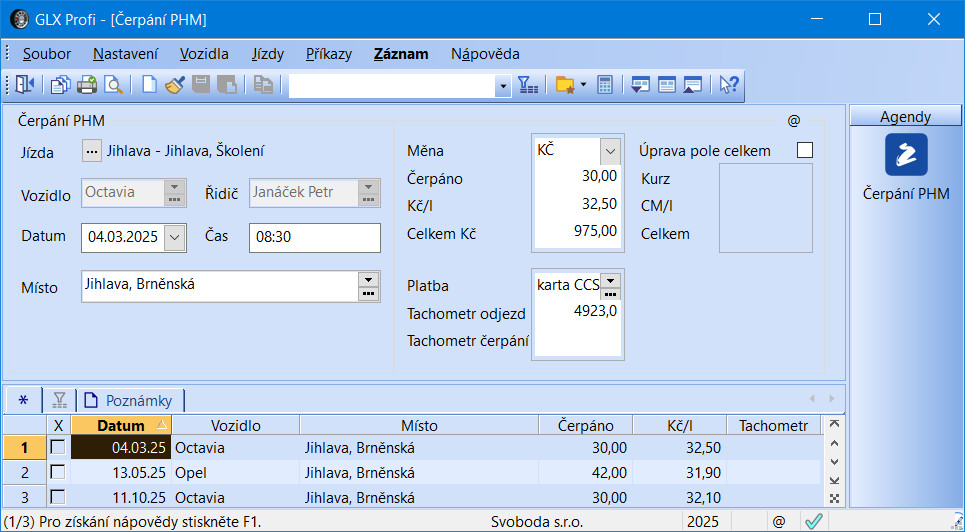Move up one record arrow in table
The height and width of the screenshot is (532, 965).
pos(834,443)
